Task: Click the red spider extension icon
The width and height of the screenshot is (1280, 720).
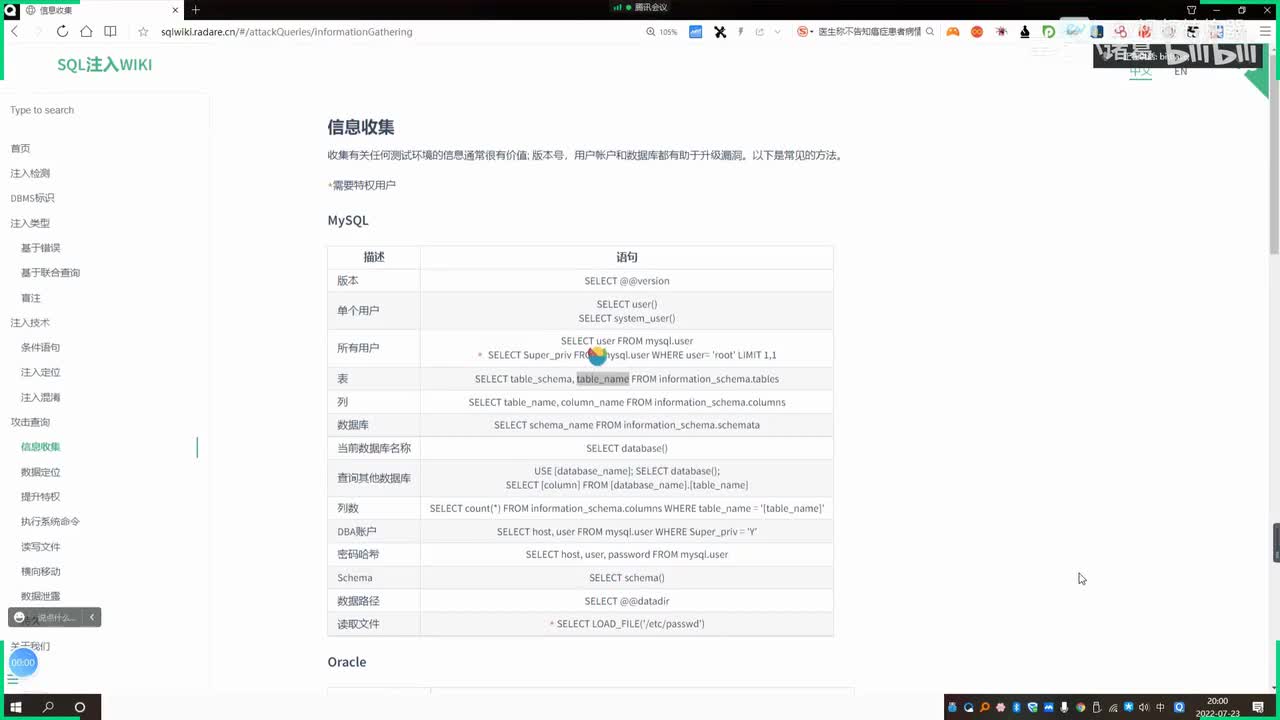Action: coord(1001,32)
